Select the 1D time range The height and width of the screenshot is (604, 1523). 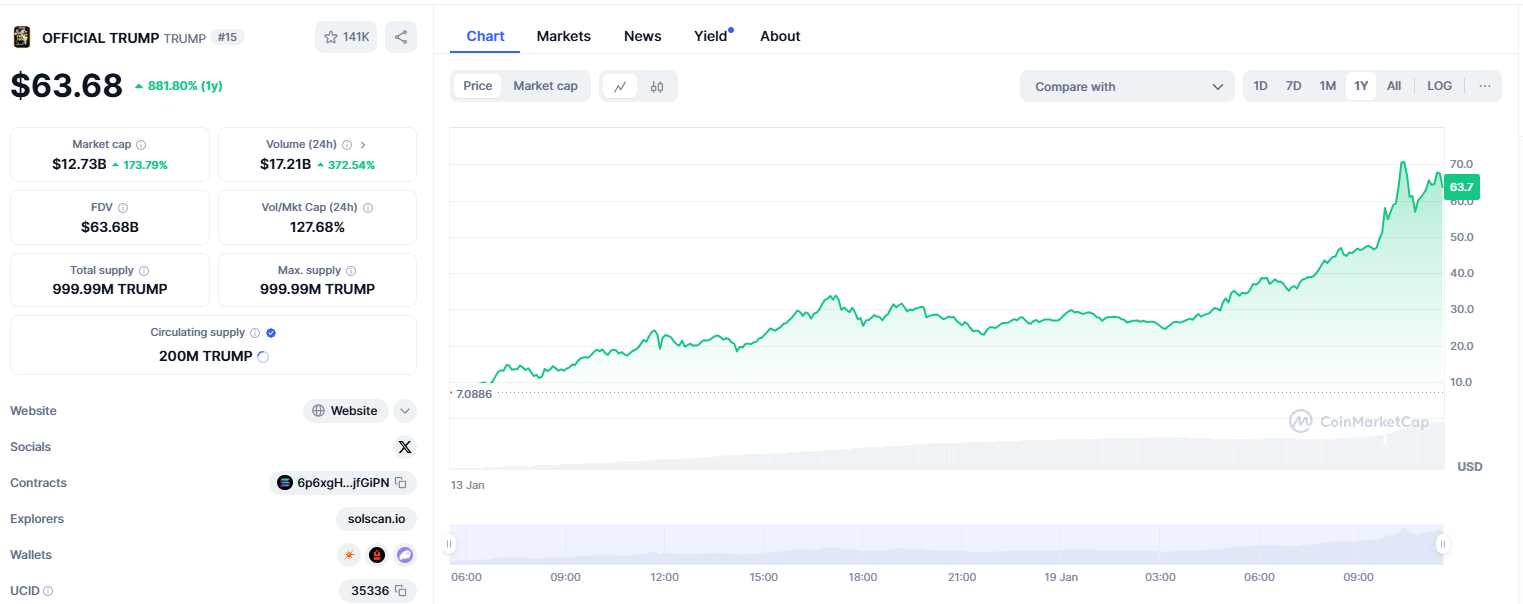tap(1261, 86)
